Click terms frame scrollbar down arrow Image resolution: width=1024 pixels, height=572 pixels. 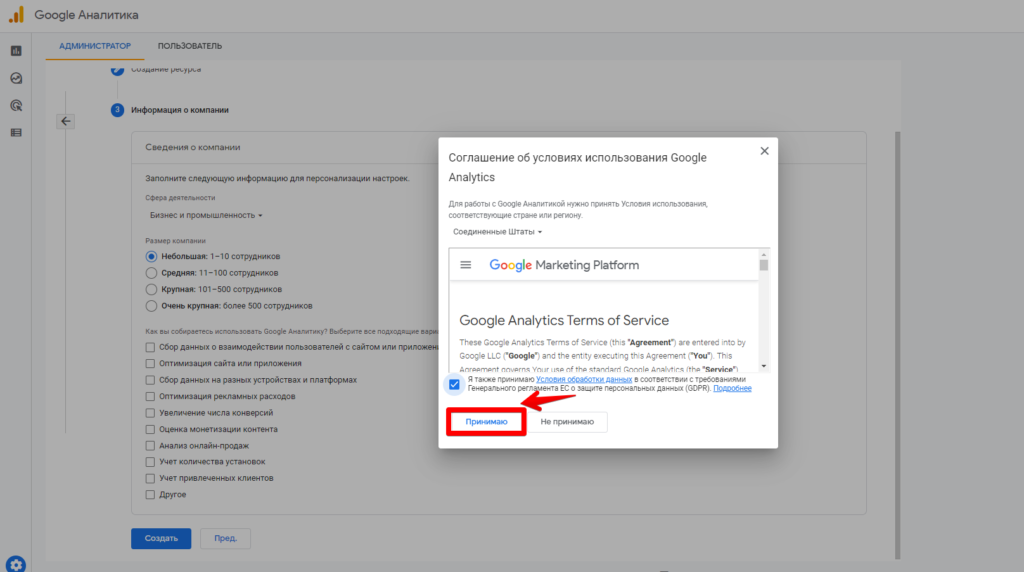click(763, 366)
